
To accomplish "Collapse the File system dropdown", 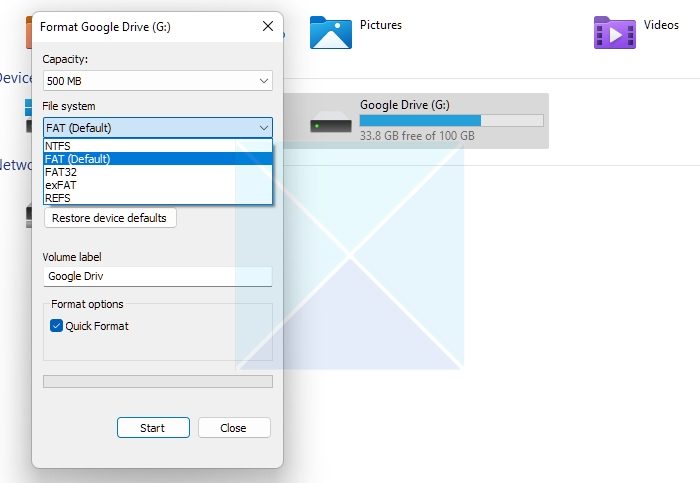I will coord(158,128).
